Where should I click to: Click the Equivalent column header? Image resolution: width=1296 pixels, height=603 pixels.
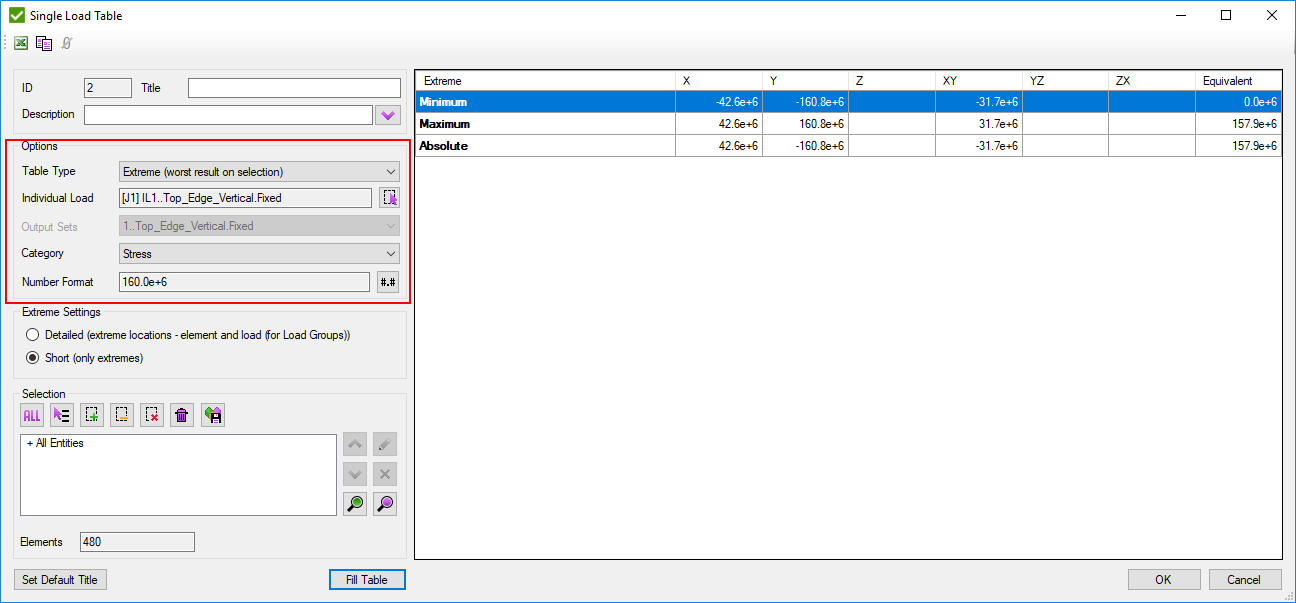tap(1238, 81)
